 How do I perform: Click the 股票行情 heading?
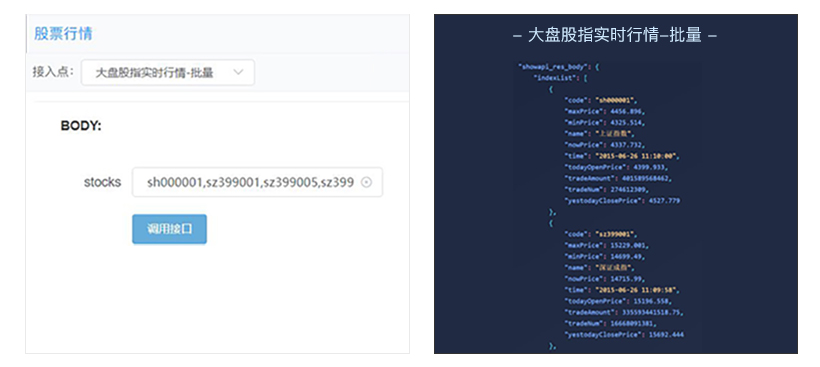63,34
